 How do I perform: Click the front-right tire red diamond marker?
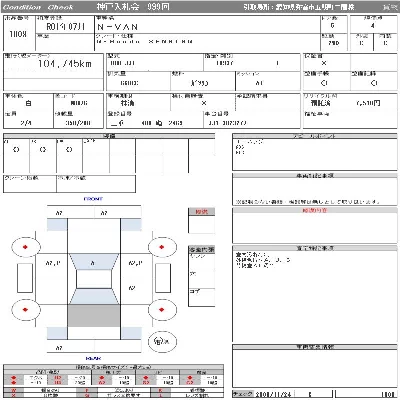[162, 247]
